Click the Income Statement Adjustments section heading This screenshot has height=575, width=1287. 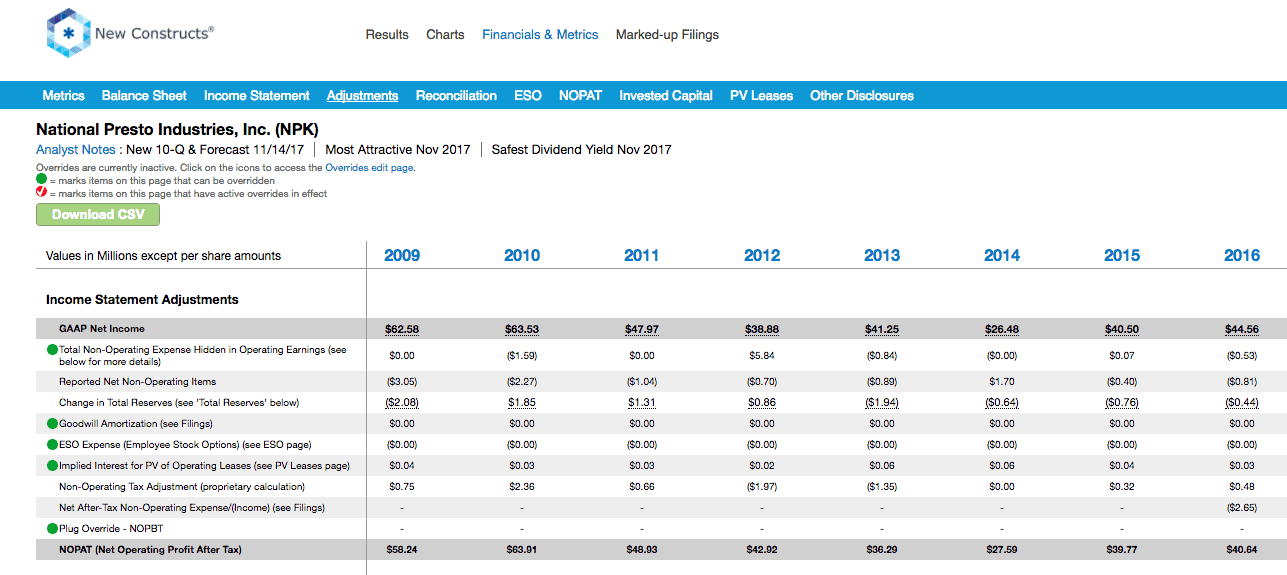point(142,299)
